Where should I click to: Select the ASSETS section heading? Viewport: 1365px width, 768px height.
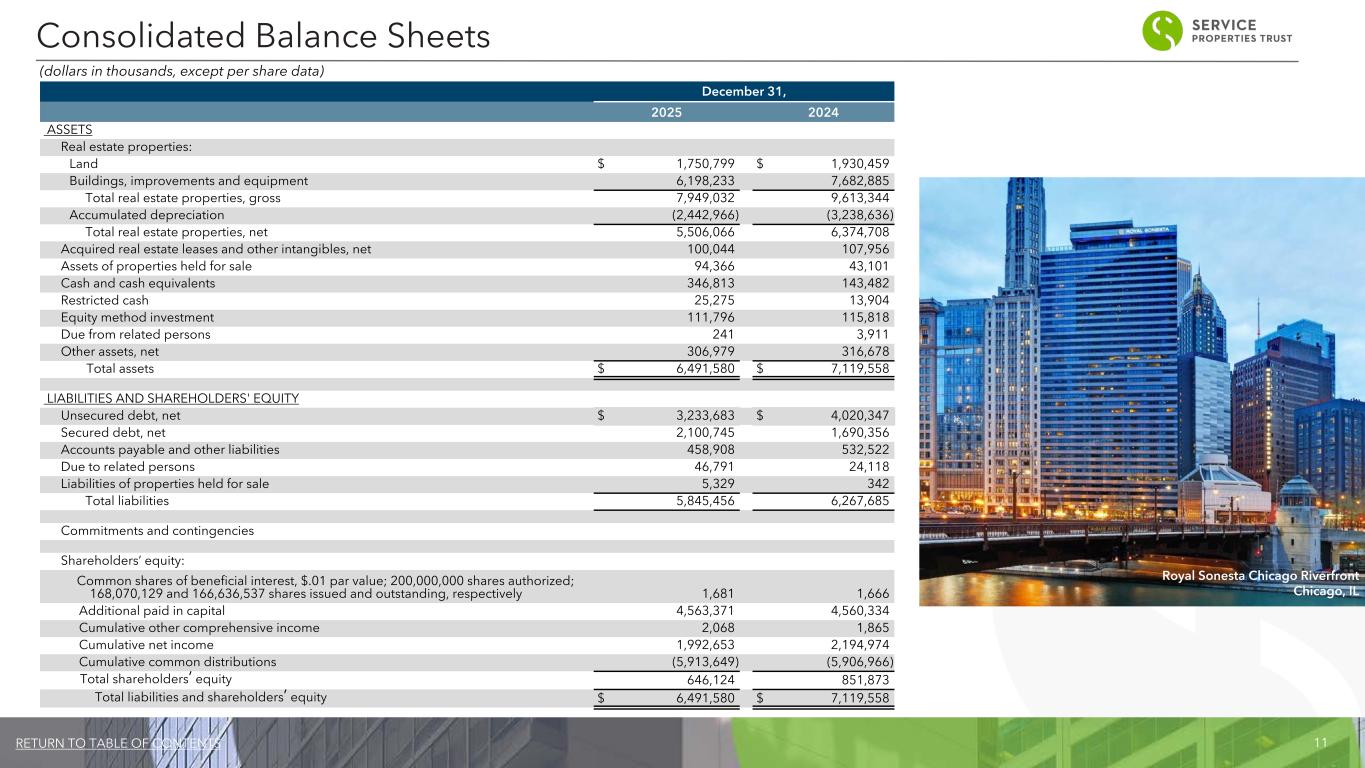point(70,130)
